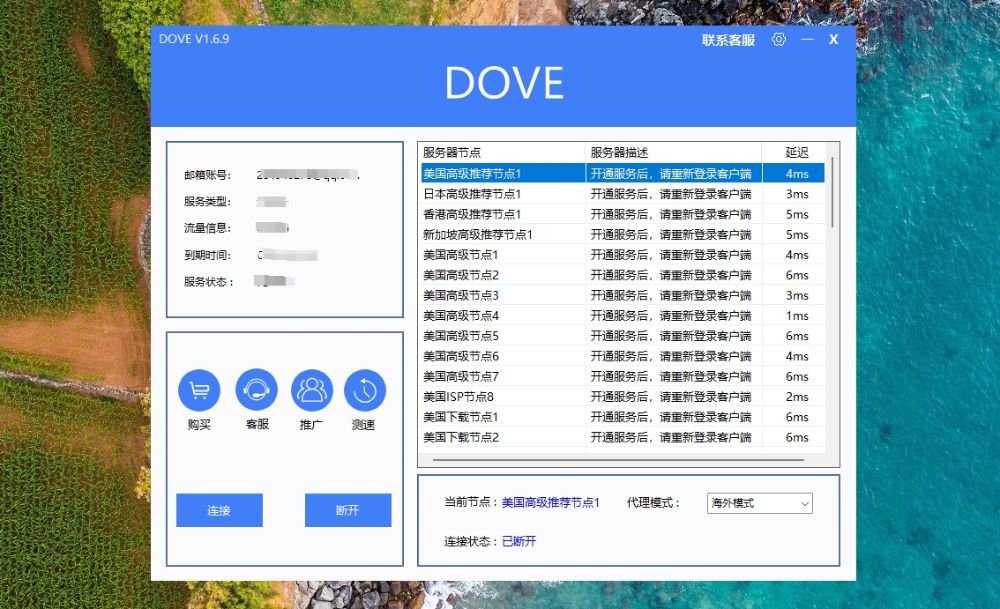The height and width of the screenshot is (609, 1000).
Task: Click the current node value 美国高级推荐节点1
Action: pos(550,503)
